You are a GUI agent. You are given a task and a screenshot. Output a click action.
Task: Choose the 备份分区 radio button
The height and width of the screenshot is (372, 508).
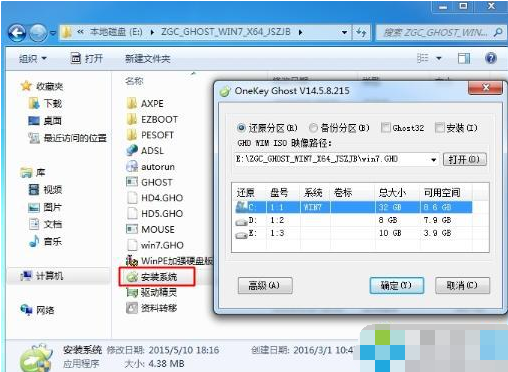pyautogui.click(x=313, y=128)
